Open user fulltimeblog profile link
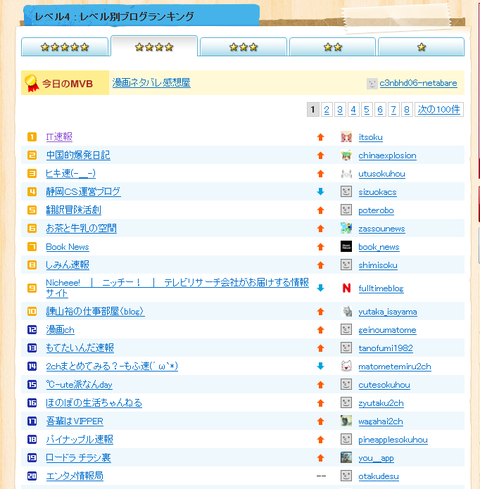The width and height of the screenshot is (480, 489). [x=381, y=288]
